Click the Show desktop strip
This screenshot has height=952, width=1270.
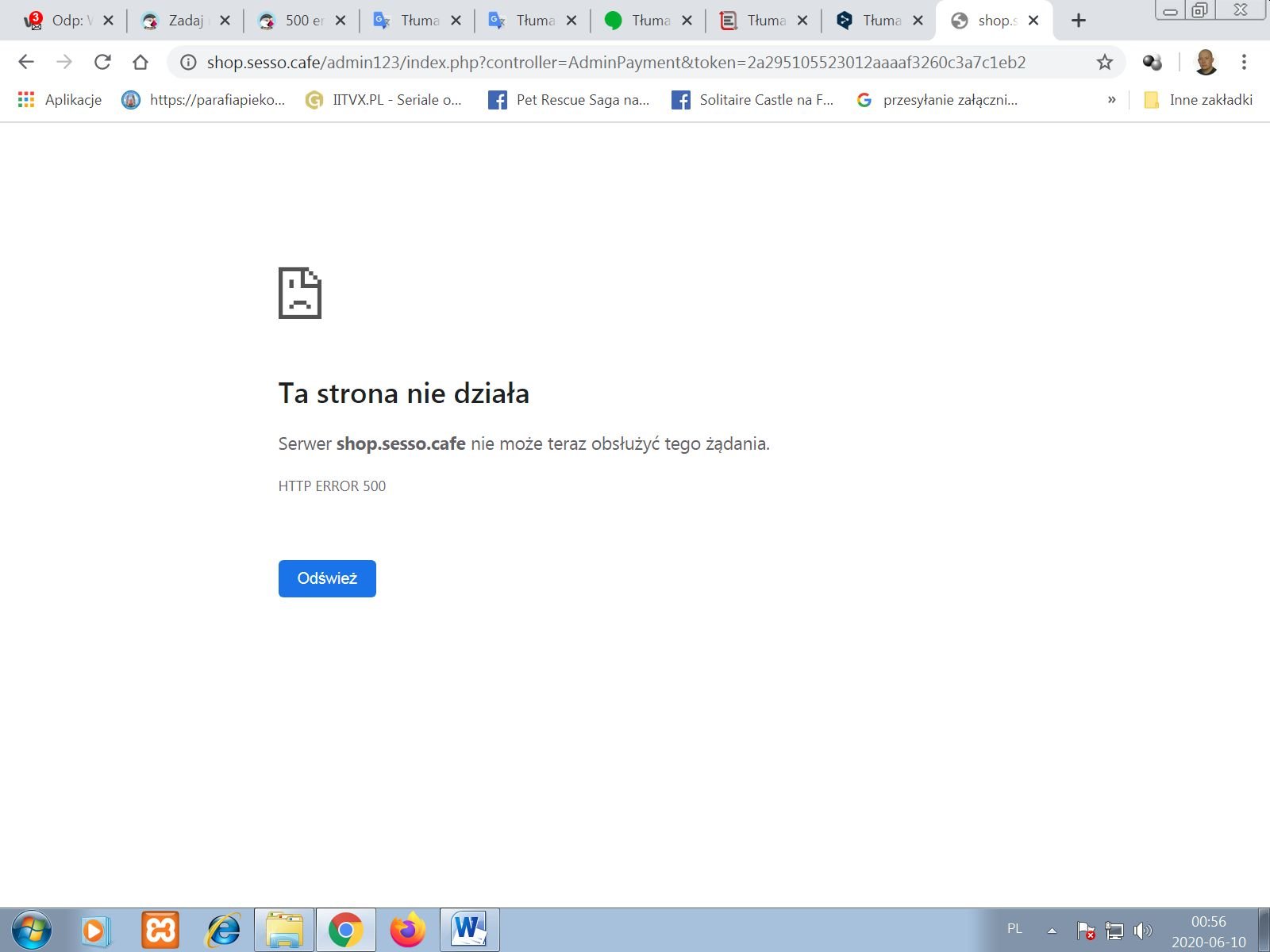click(1264, 930)
